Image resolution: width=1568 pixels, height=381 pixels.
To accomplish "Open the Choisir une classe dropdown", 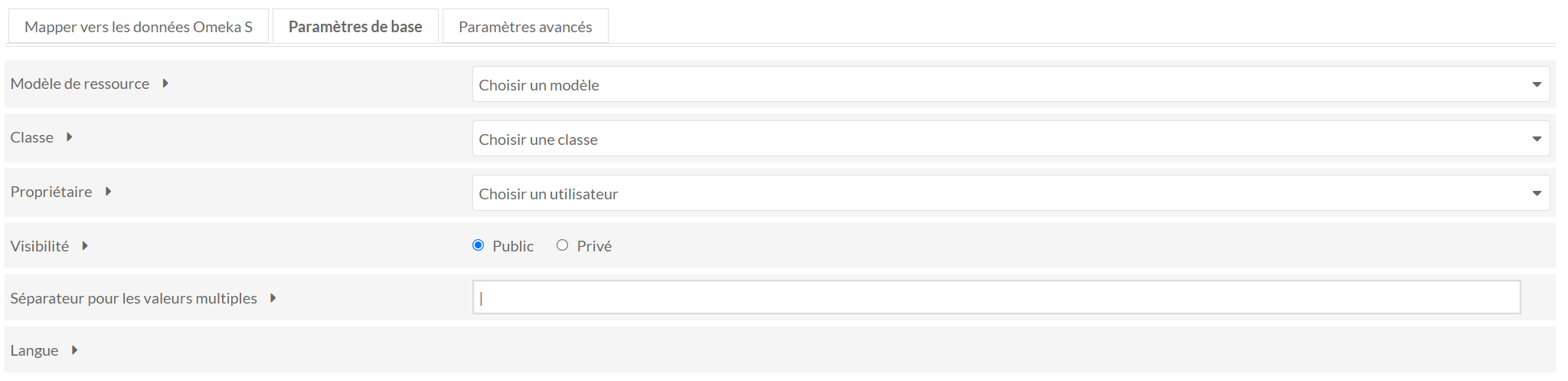I will [1011, 139].
